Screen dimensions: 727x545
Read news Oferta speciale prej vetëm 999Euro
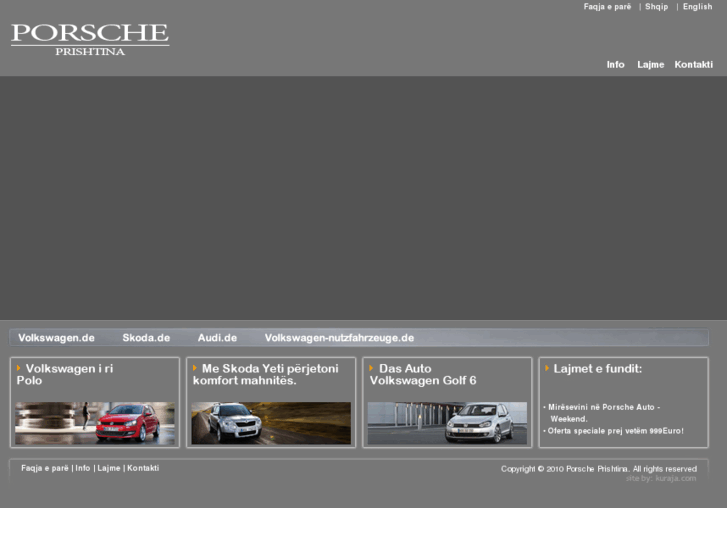pyautogui.click(x=613, y=431)
